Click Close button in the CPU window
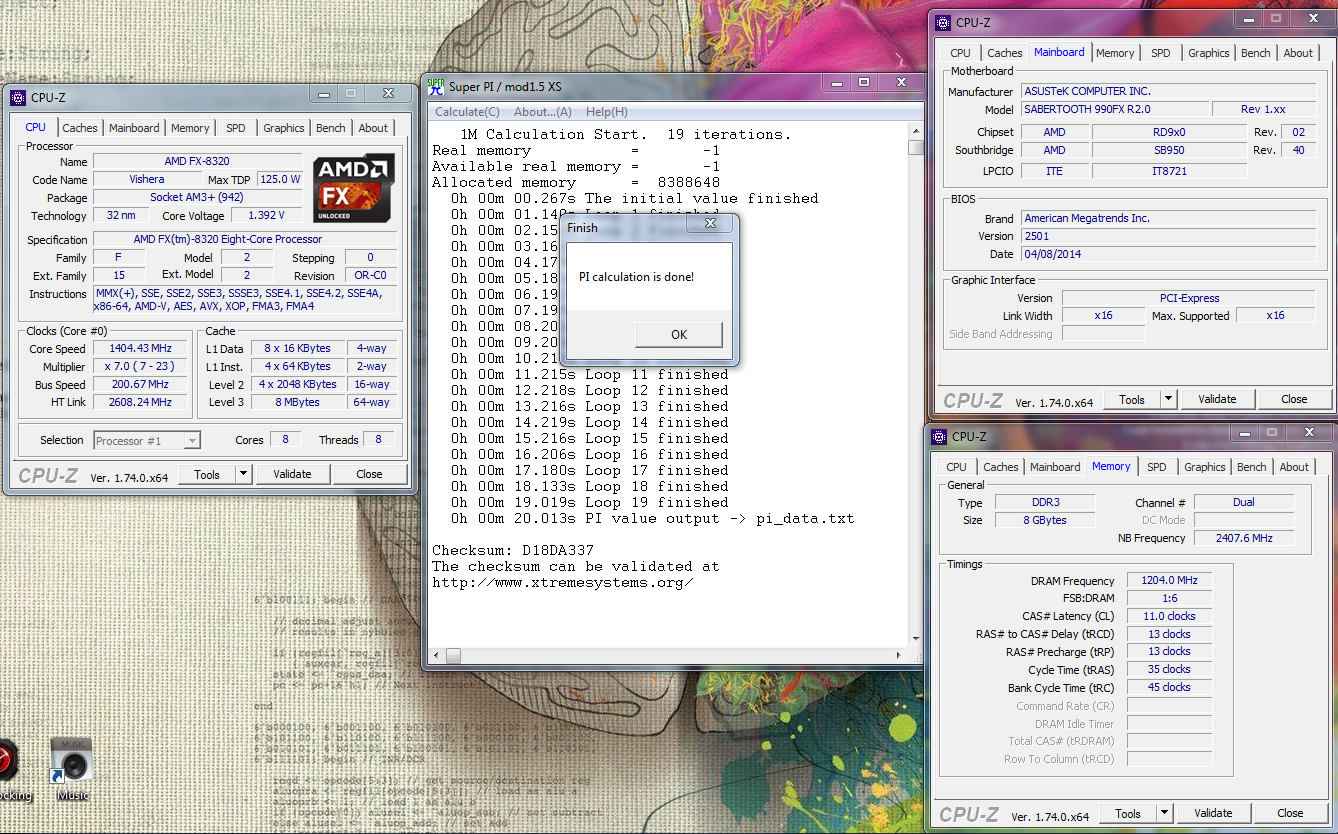Screen dimensions: 1338x834 pos(369,474)
